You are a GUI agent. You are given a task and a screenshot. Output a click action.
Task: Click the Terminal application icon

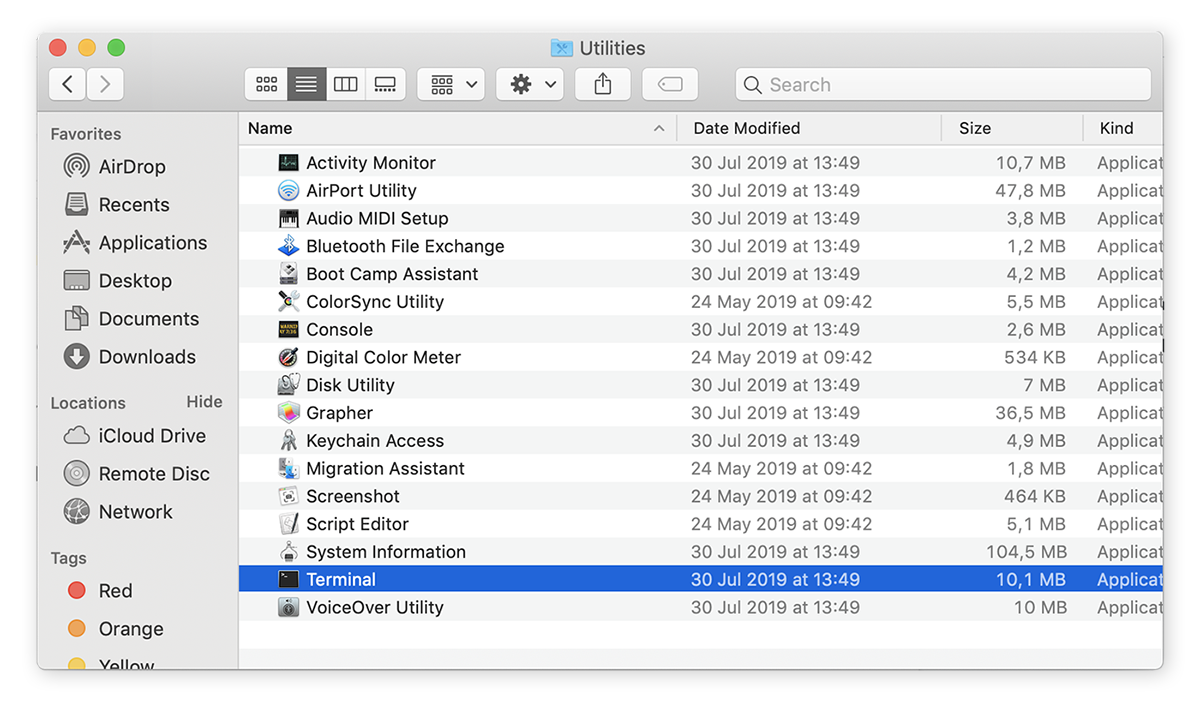(290, 579)
